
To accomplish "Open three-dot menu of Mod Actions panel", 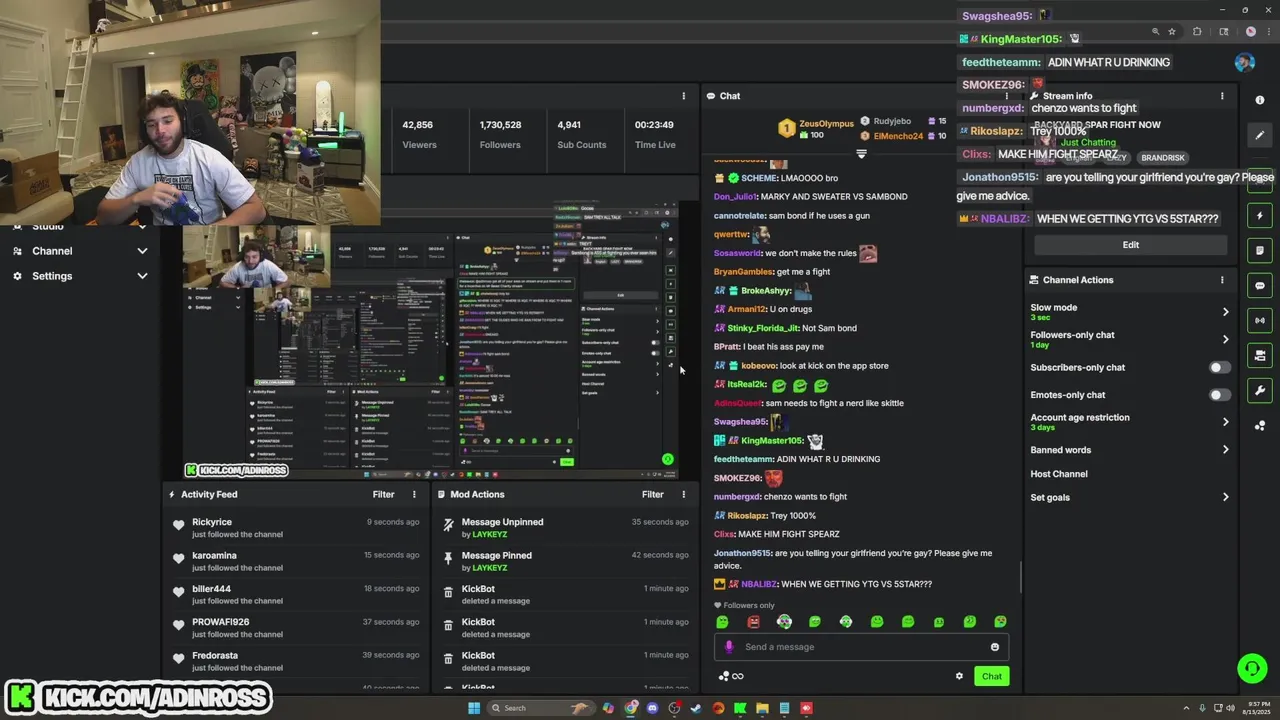I will click(684, 494).
